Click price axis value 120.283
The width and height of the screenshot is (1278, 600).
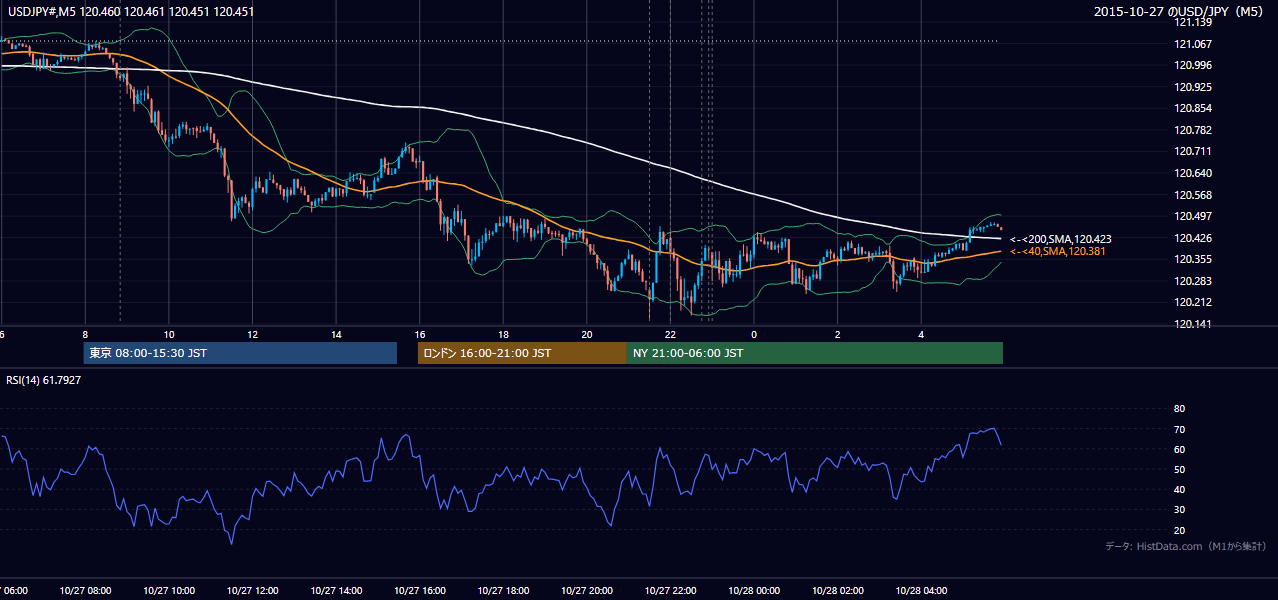pyautogui.click(x=1192, y=281)
